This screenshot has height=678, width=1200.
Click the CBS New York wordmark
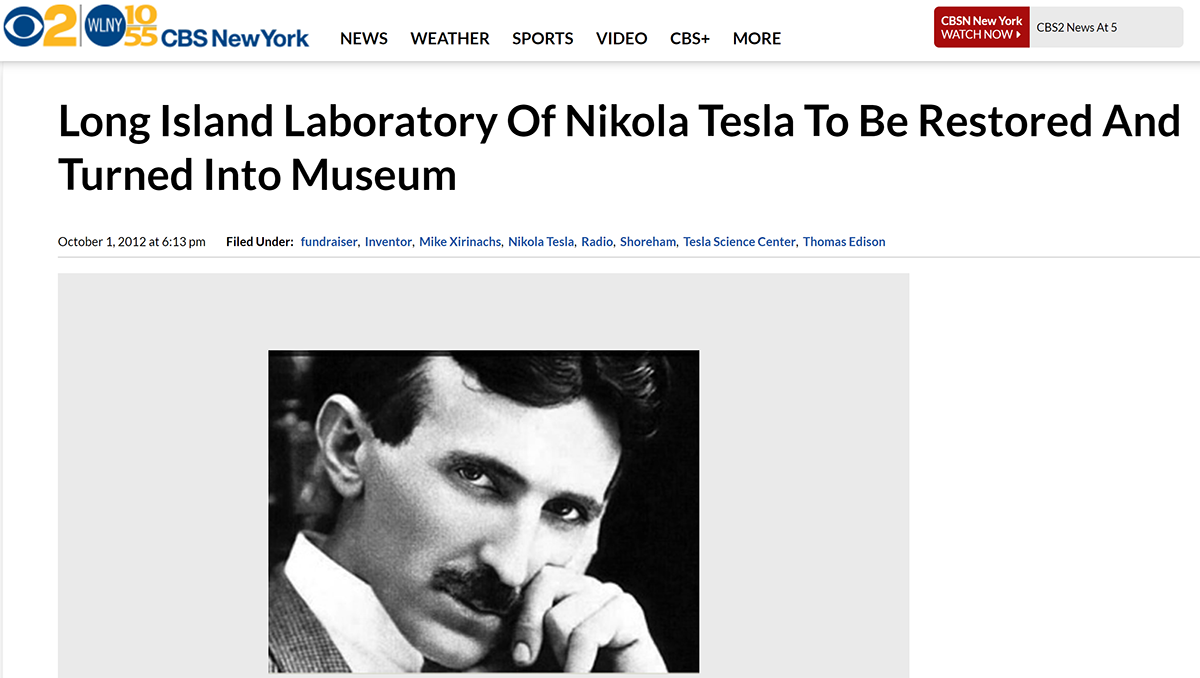coord(235,38)
